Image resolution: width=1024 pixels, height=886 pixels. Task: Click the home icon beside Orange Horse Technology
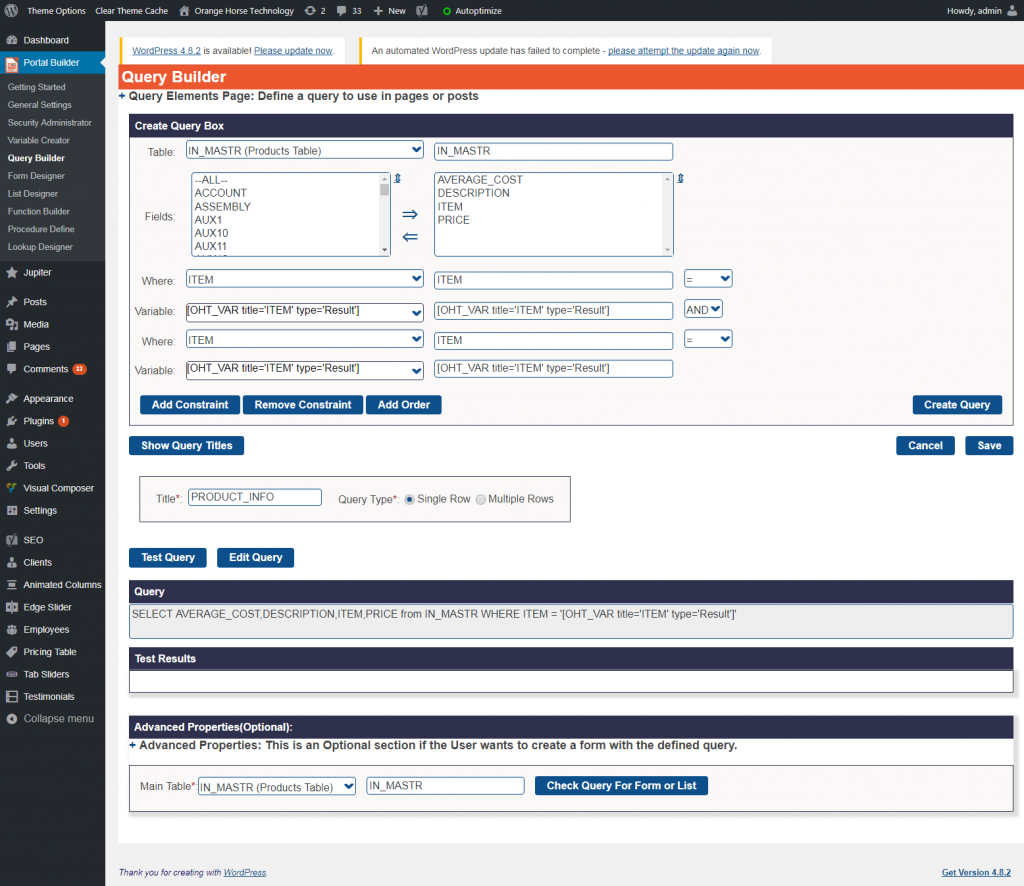pyautogui.click(x=184, y=10)
